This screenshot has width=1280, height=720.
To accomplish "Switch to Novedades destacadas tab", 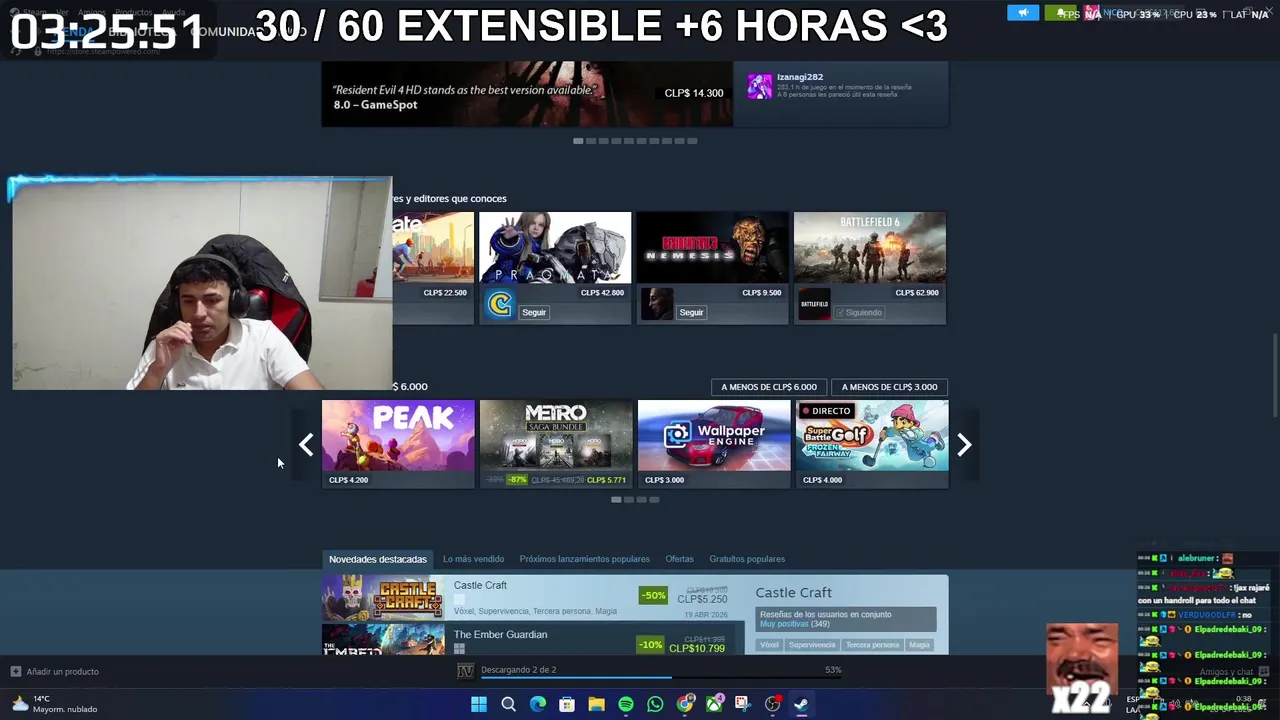I will [378, 559].
